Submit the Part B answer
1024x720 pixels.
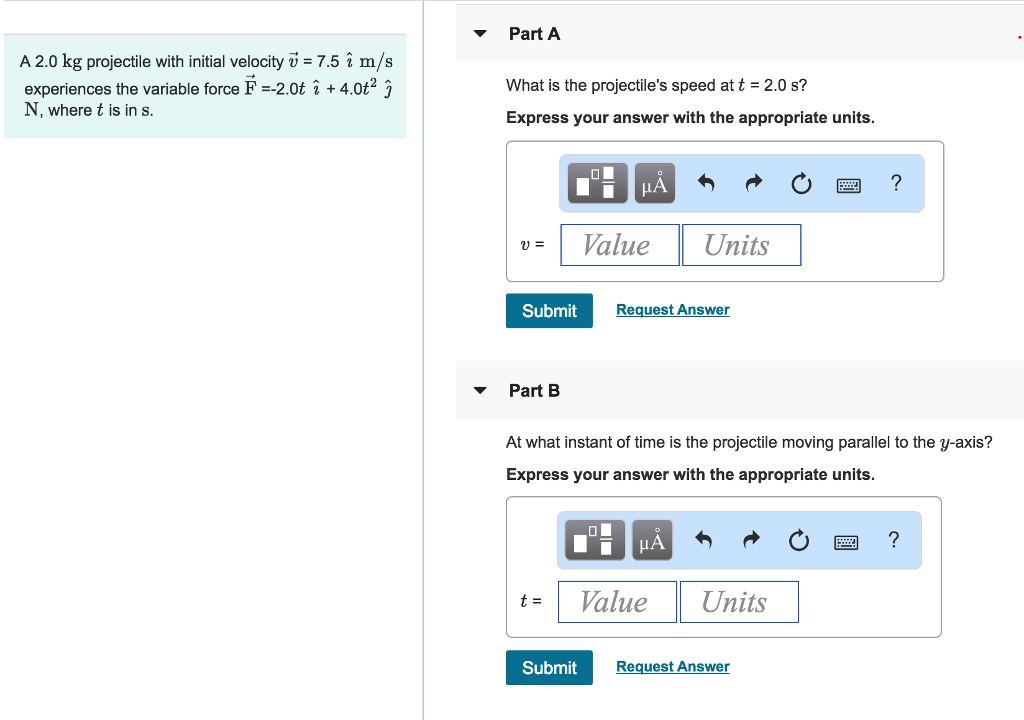(x=548, y=667)
